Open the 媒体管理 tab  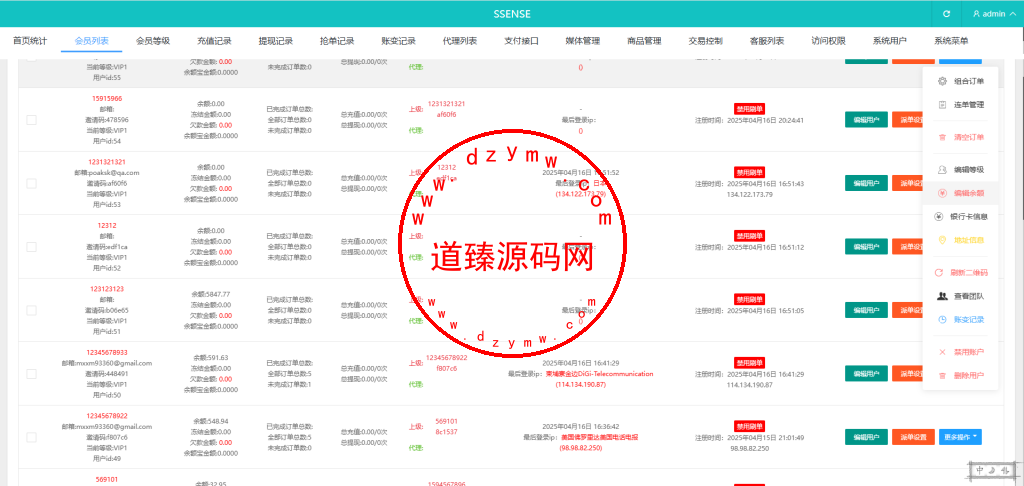tap(583, 40)
